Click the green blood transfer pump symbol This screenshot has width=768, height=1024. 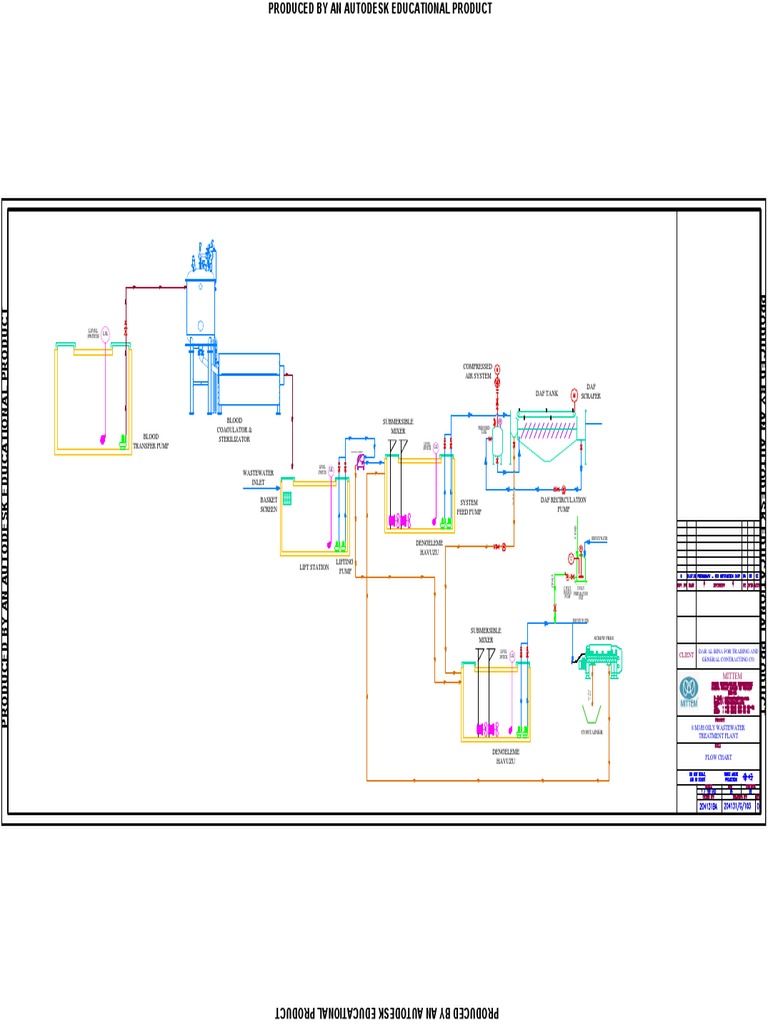point(123,441)
